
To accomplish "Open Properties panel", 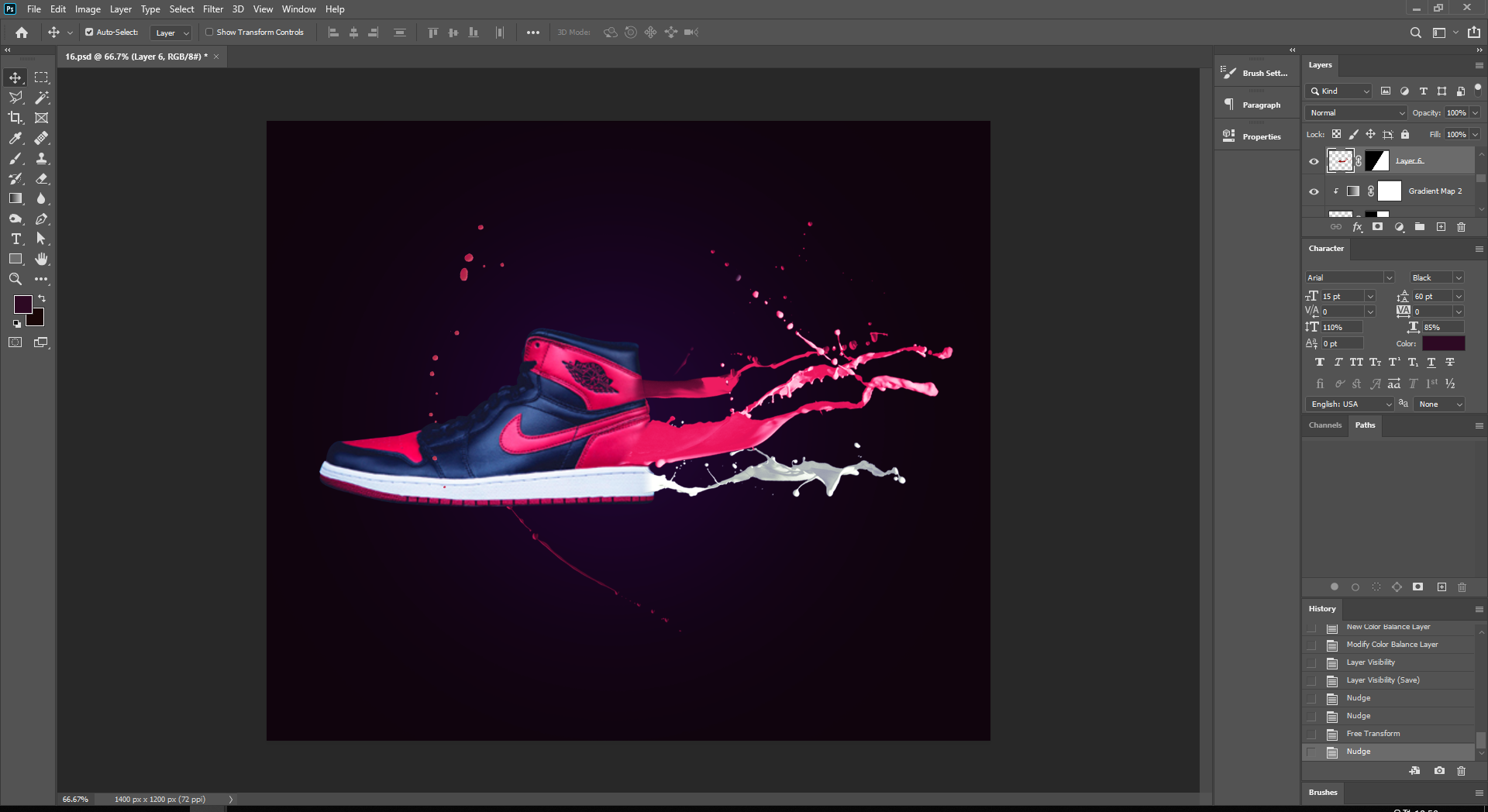I will (x=1255, y=137).
